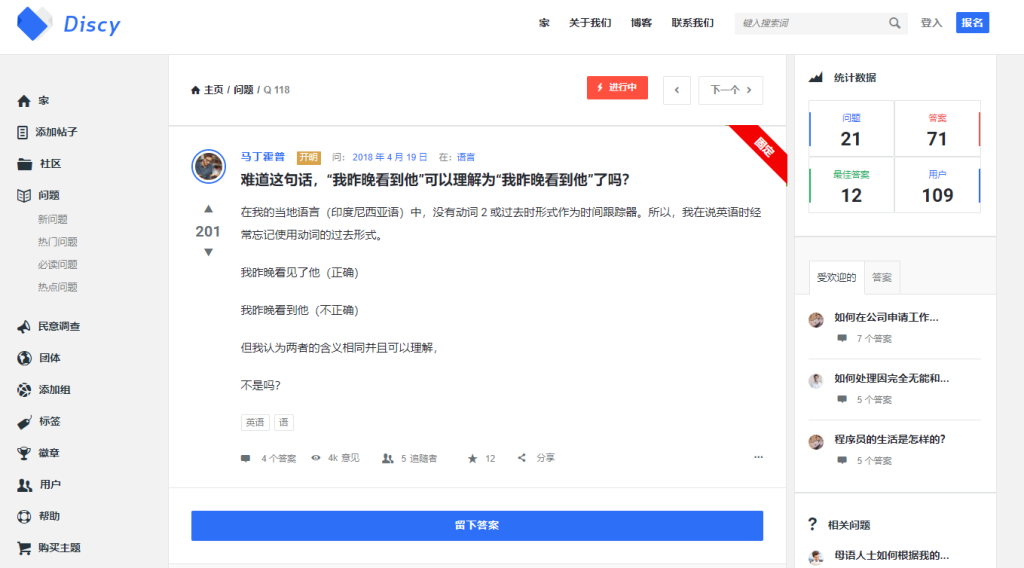The height and width of the screenshot is (568, 1024).
Task: Open 徽章 in the sidebar
Action: tap(49, 453)
